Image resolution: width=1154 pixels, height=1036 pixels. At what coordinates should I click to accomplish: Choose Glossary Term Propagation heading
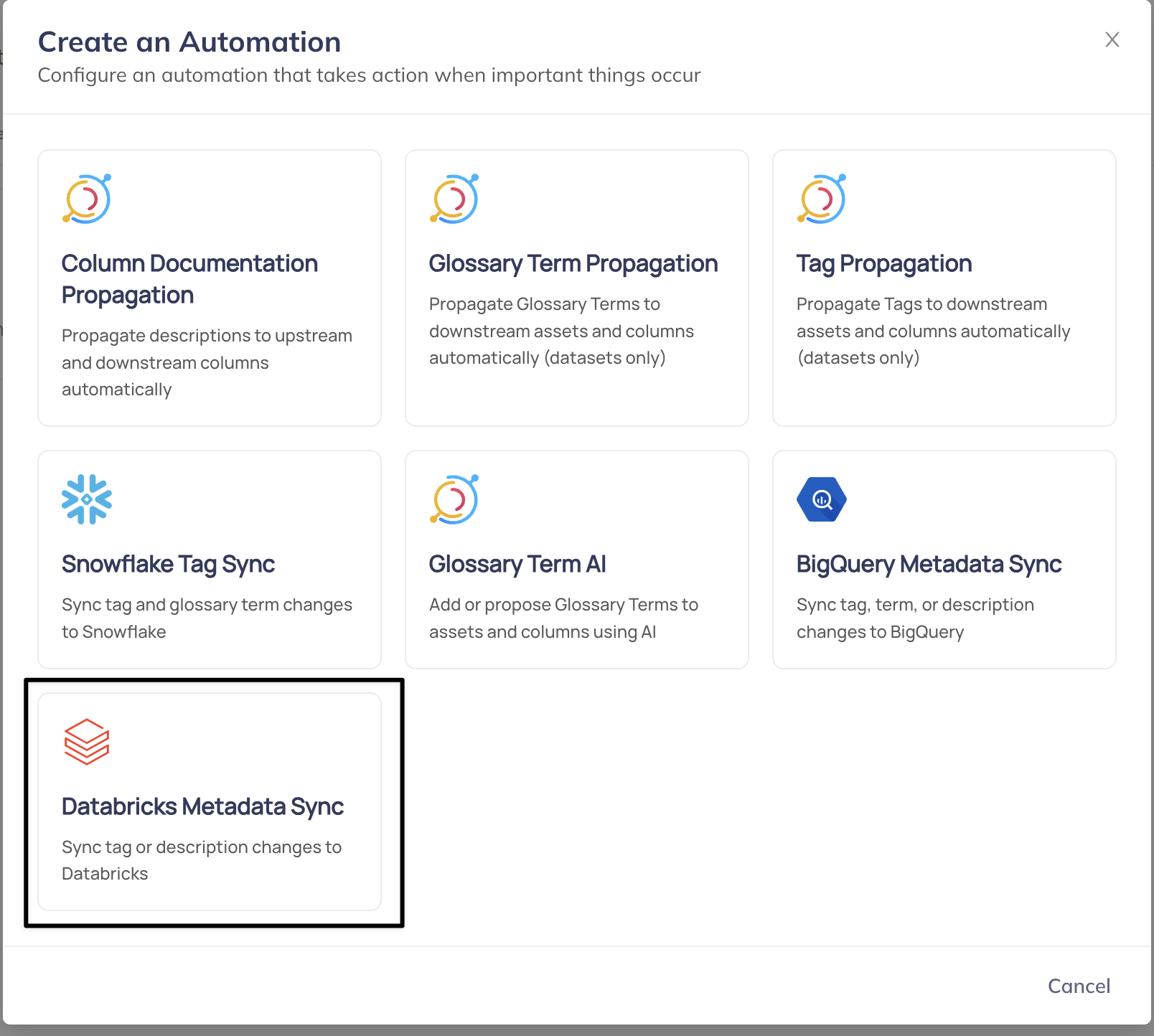(x=573, y=264)
